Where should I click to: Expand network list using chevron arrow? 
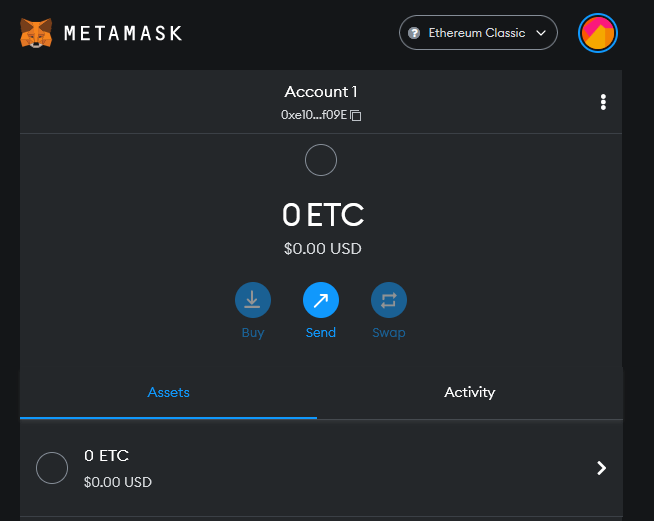tap(541, 33)
